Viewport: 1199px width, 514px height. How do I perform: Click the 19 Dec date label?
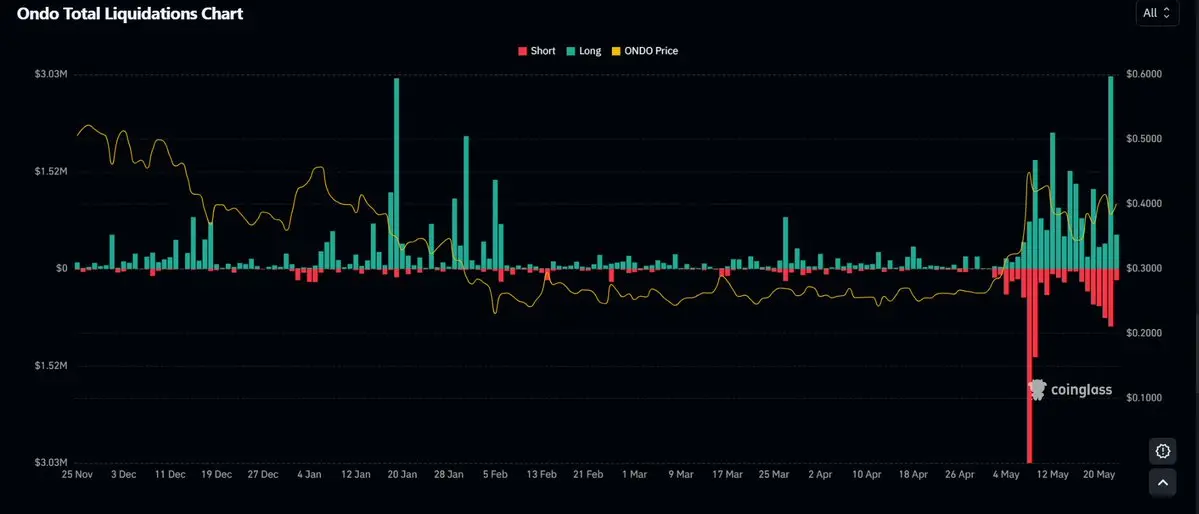(x=216, y=474)
